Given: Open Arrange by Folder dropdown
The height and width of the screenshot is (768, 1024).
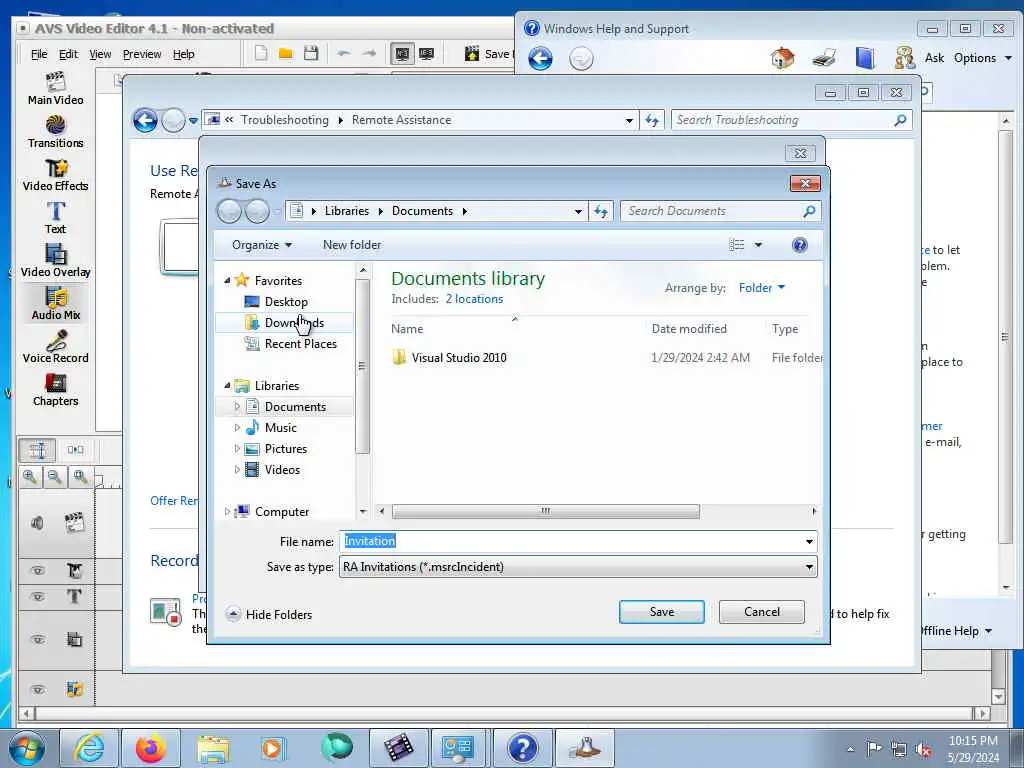Looking at the screenshot, I should click(761, 287).
